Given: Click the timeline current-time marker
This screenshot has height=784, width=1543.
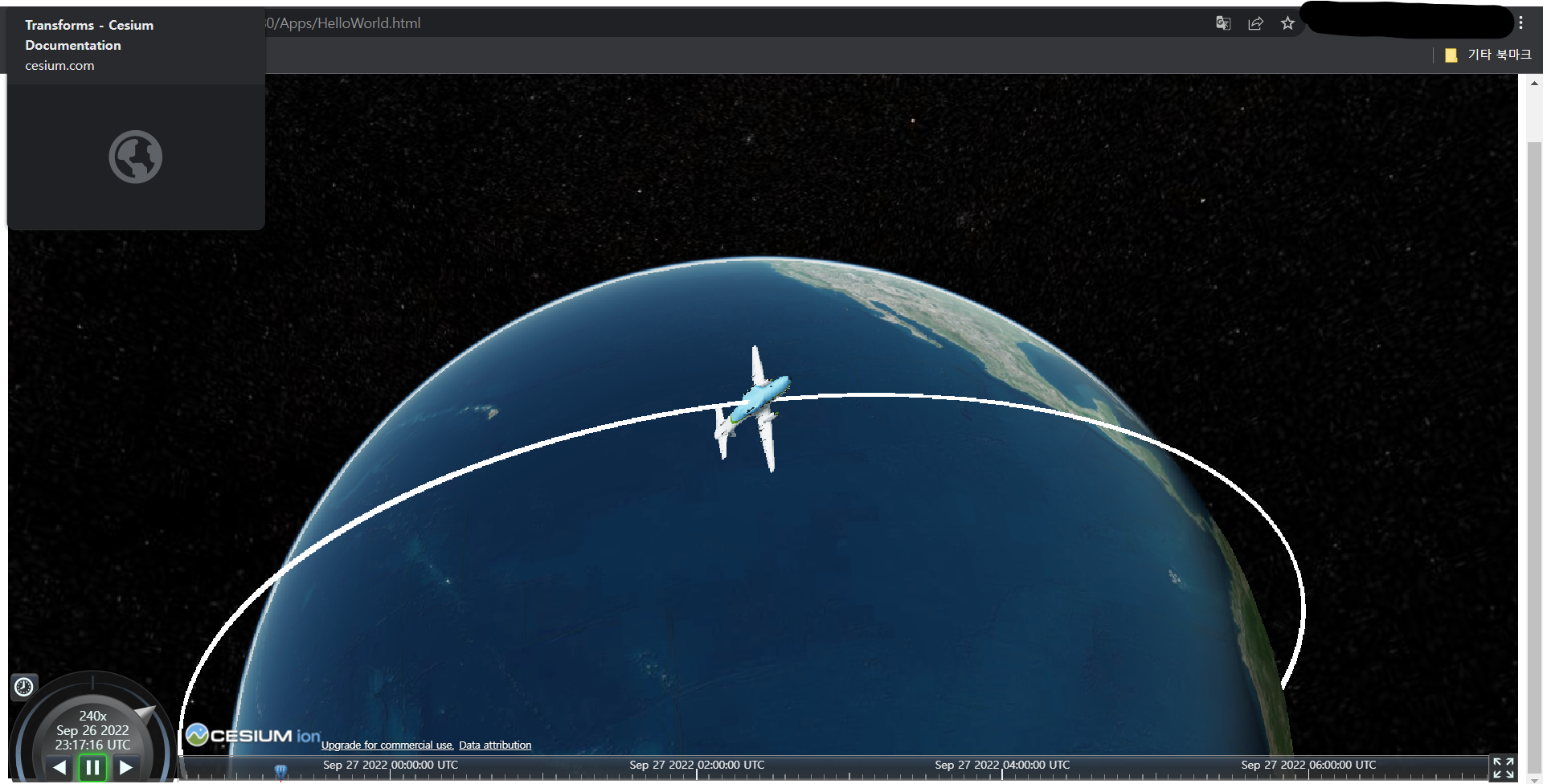Looking at the screenshot, I should pos(280,772).
